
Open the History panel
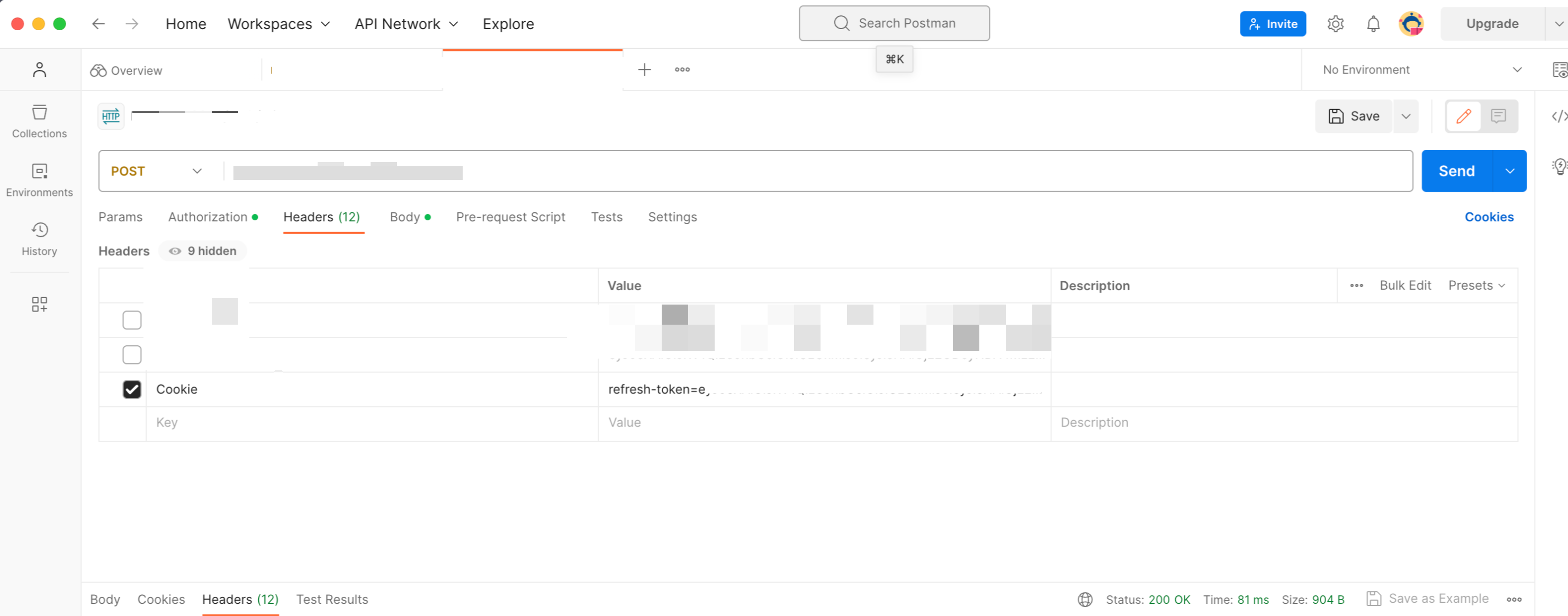(x=40, y=239)
